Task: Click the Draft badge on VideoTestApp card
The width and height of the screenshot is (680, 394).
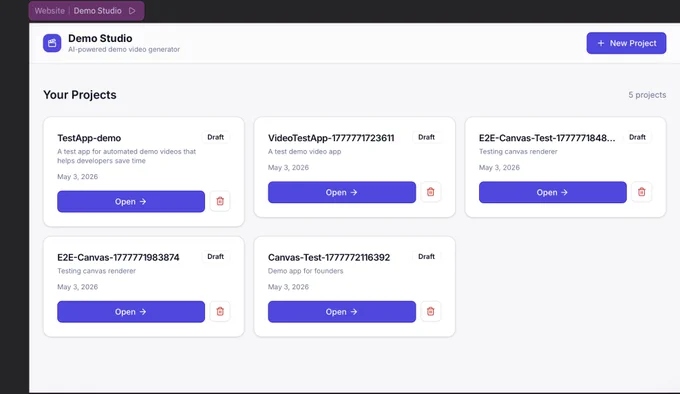Action: click(426, 137)
